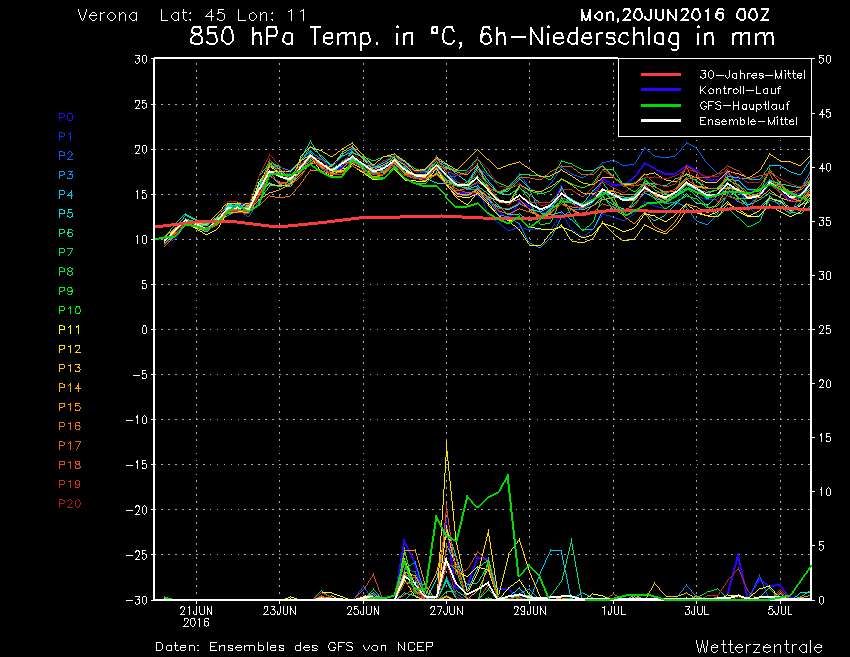Click the -30 temperature axis value
The height and width of the screenshot is (657, 850).
[x=137, y=600]
